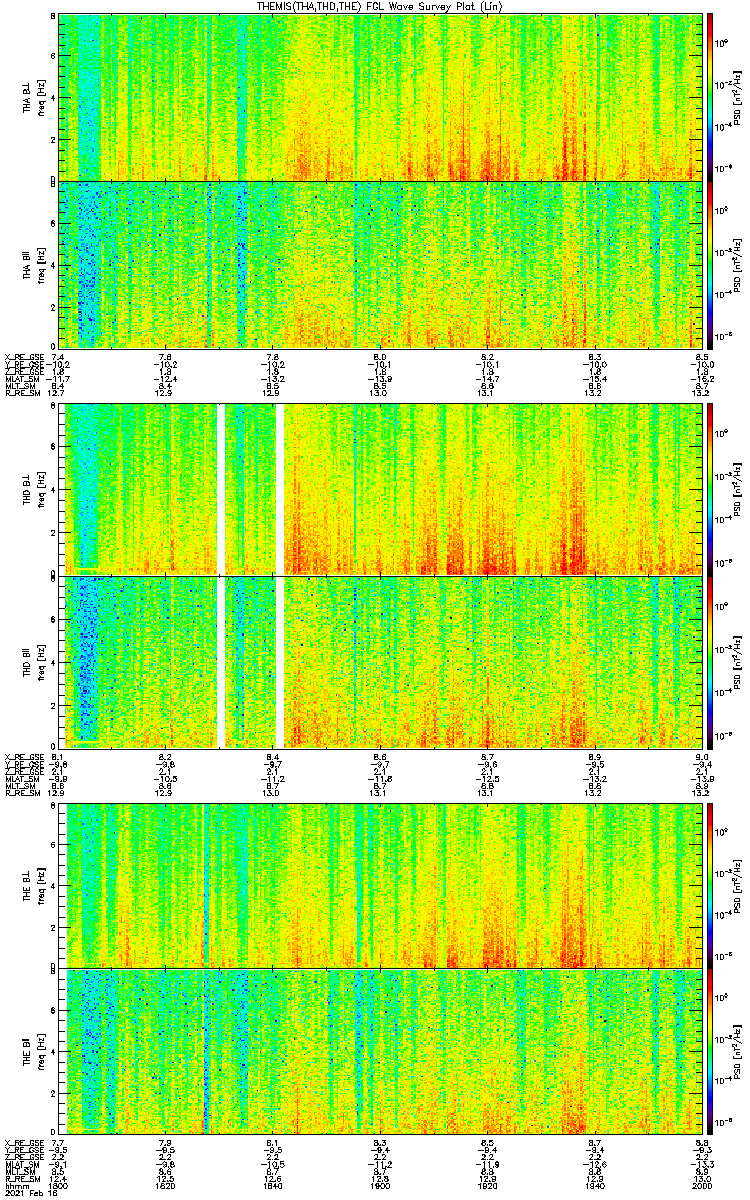Screen dimensions: 750x1200
Task: Click the THE B-parallel spectrogram panel
Action: [381, 1051]
